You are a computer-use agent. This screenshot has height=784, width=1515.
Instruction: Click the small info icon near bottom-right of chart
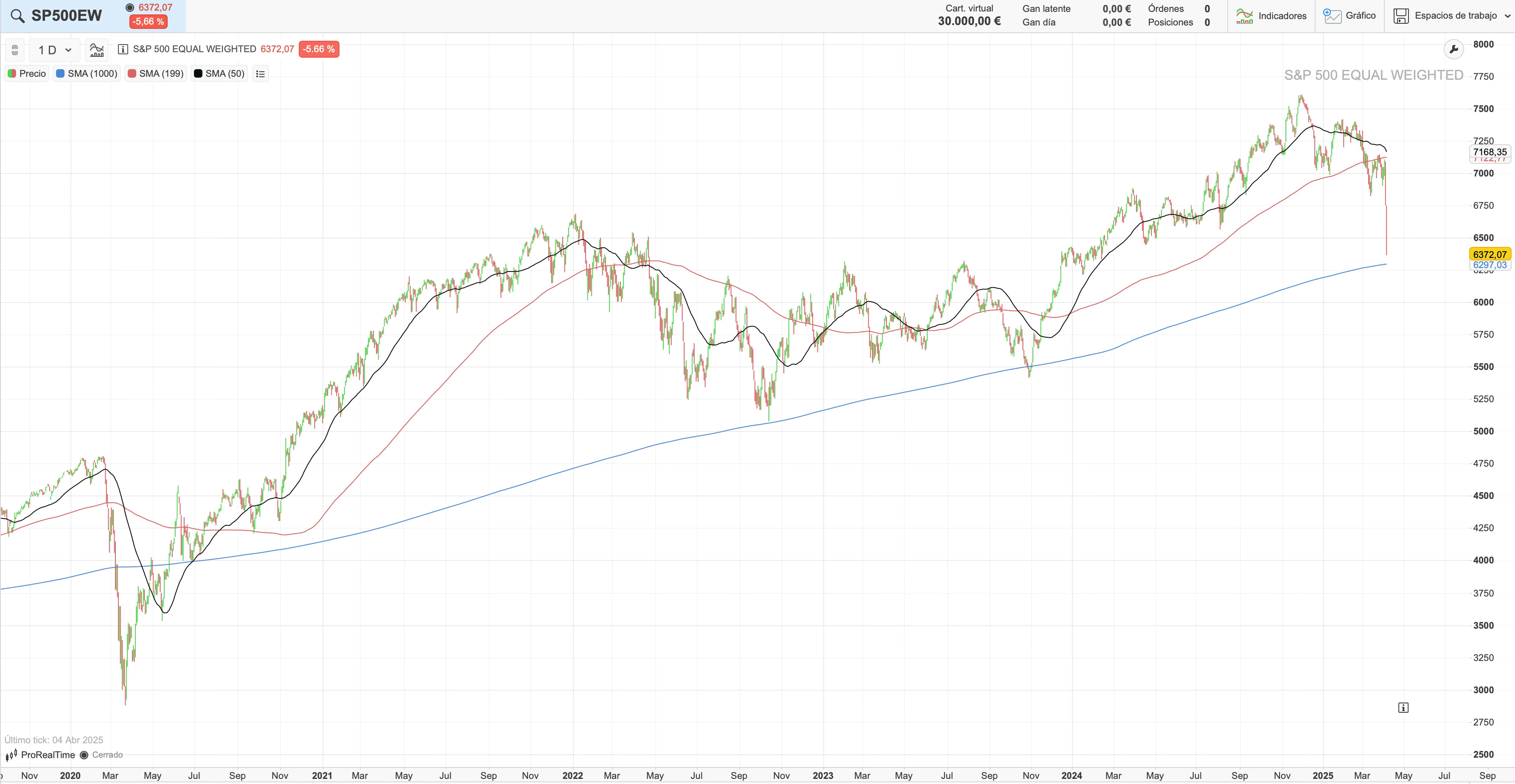tap(1403, 708)
